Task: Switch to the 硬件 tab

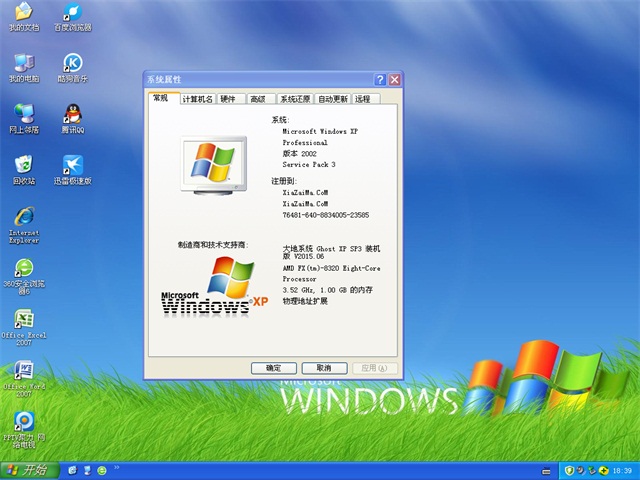Action: point(228,99)
